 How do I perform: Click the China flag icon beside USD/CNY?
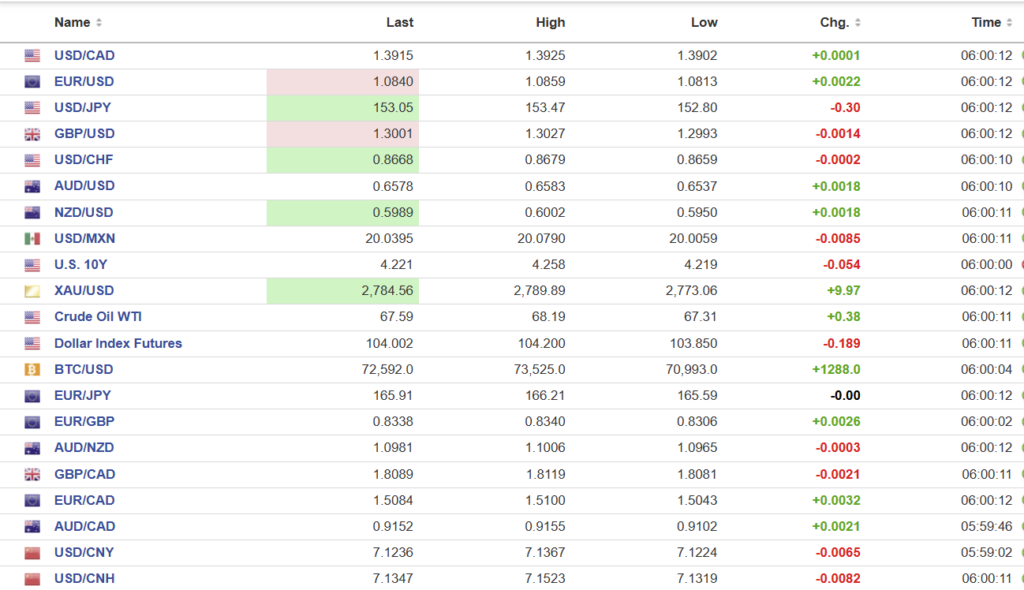[32, 552]
